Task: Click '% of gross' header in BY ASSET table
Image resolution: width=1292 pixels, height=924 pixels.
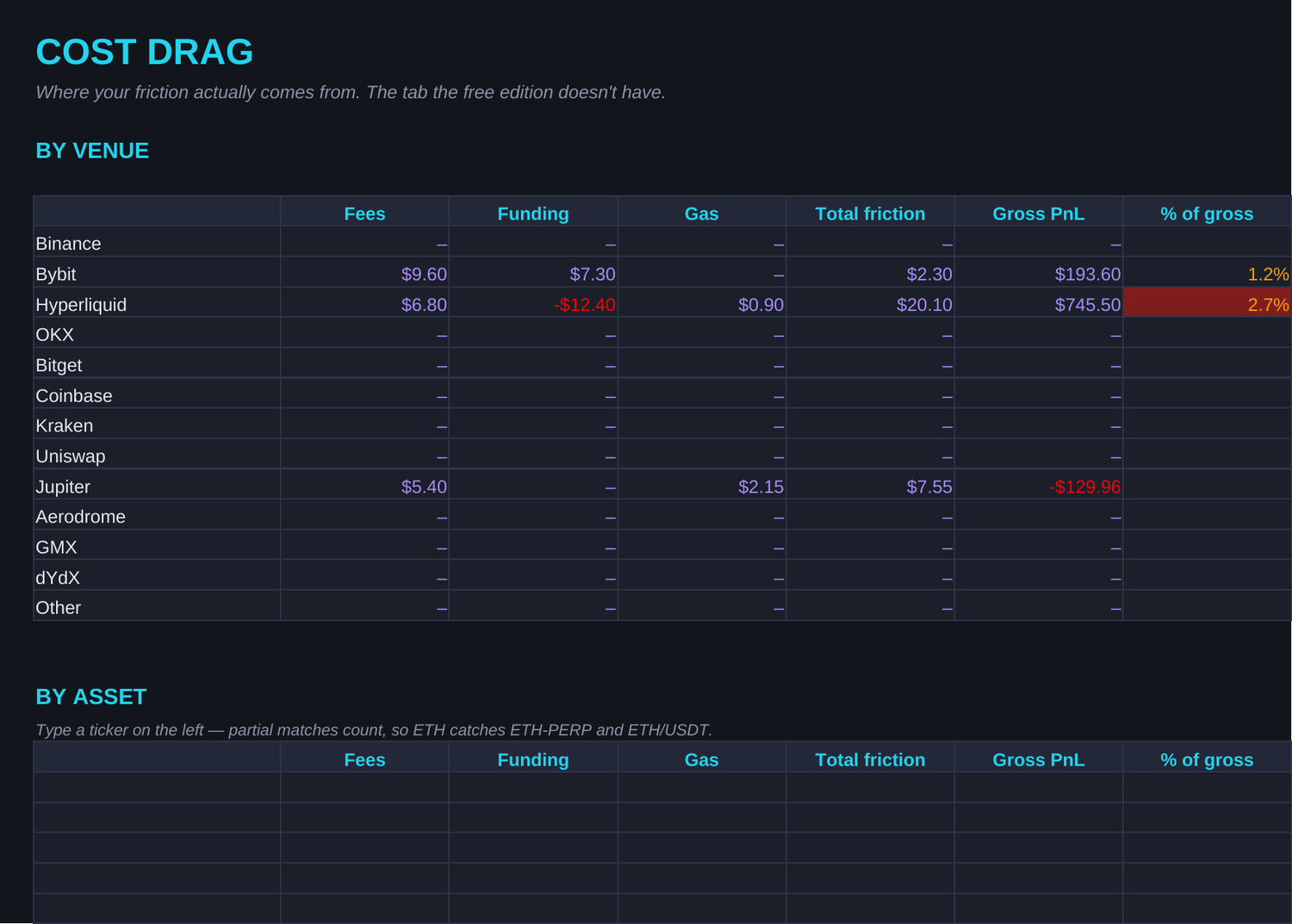Action: [x=1207, y=760]
